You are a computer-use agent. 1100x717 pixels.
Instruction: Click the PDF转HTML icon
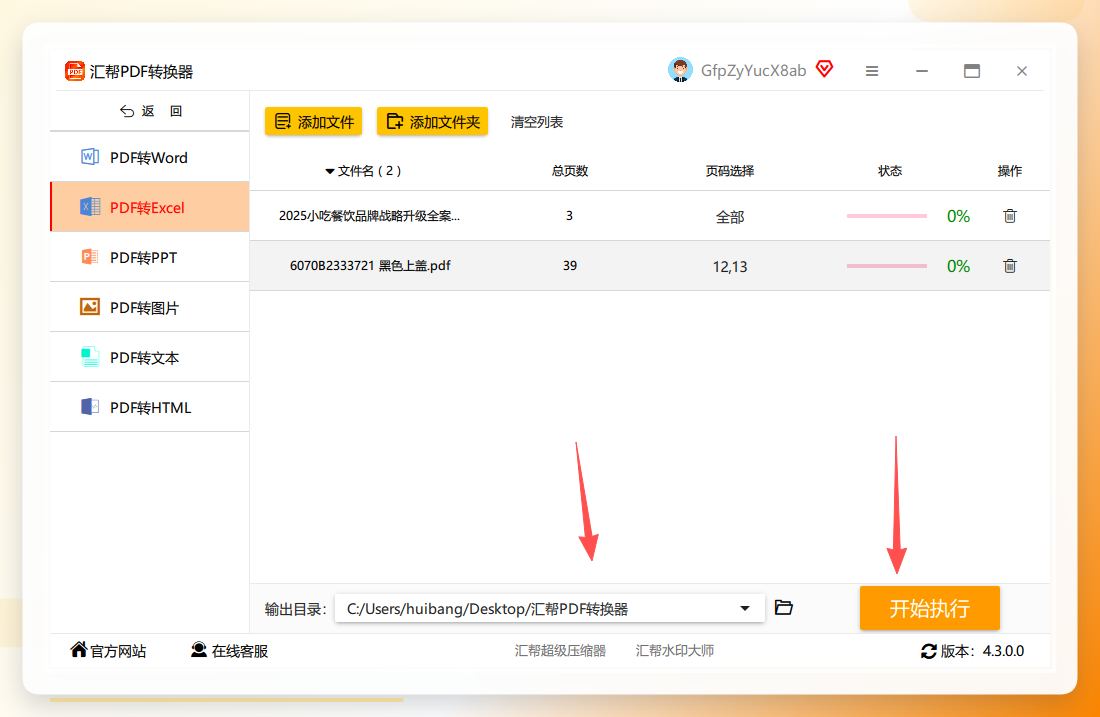coord(90,407)
